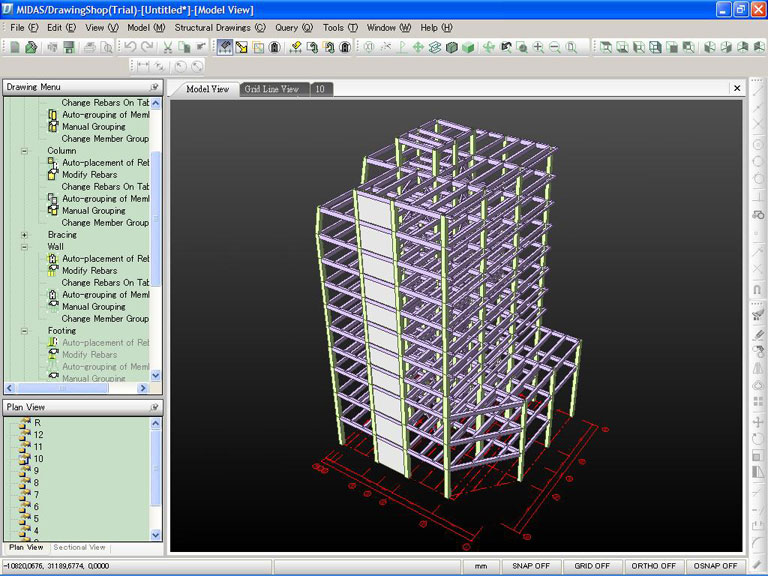Screen dimensions: 768x576
Task: Expand the Bracing tree node
Action: tap(24, 235)
